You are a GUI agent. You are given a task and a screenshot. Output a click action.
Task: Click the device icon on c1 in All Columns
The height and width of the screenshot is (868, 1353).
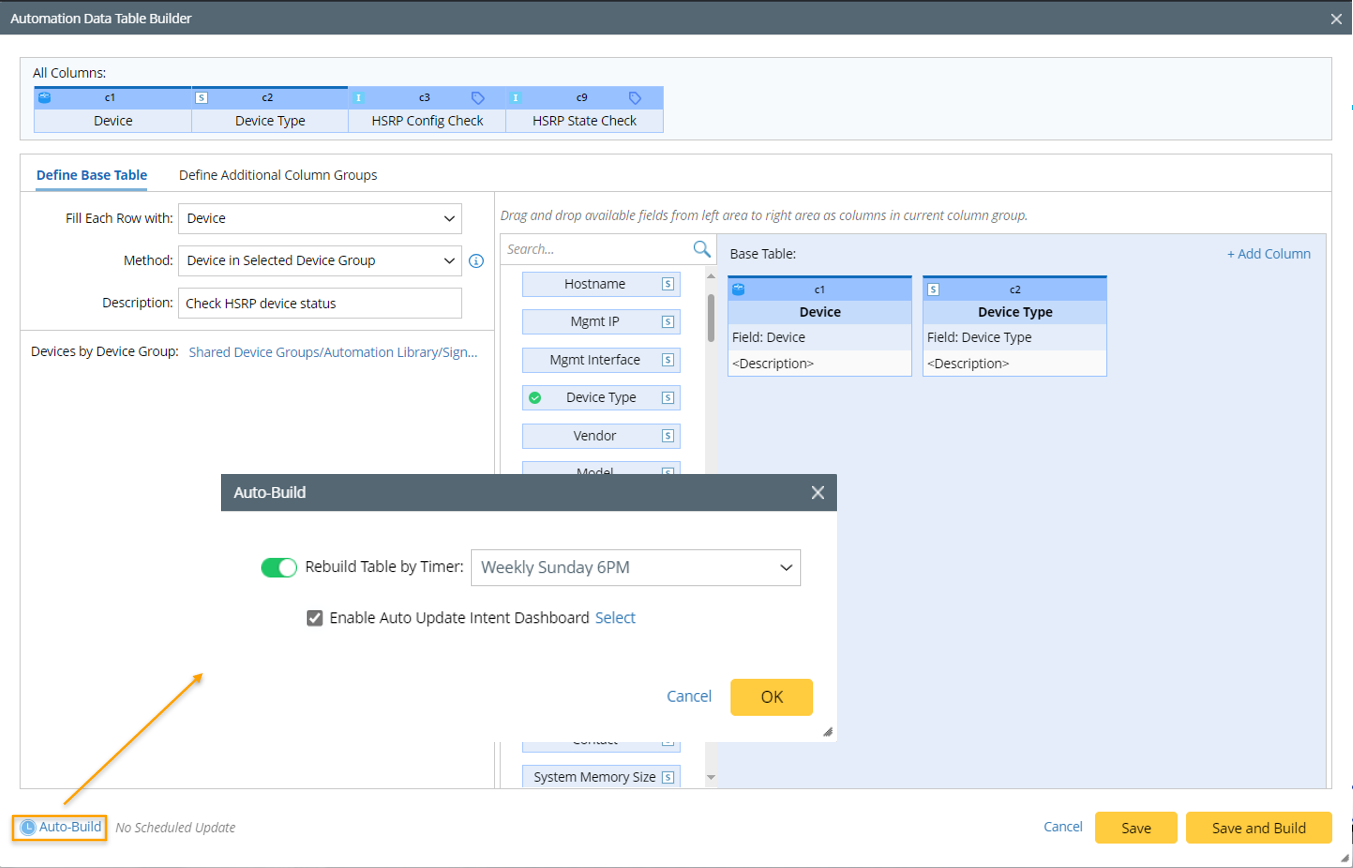click(44, 98)
